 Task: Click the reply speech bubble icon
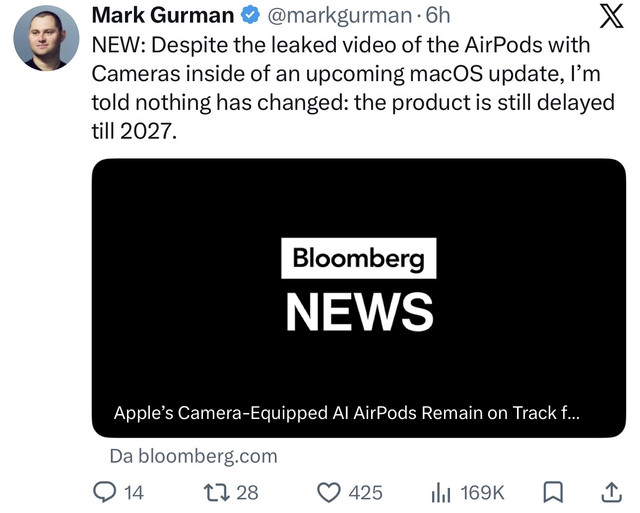pyautogui.click(x=104, y=492)
